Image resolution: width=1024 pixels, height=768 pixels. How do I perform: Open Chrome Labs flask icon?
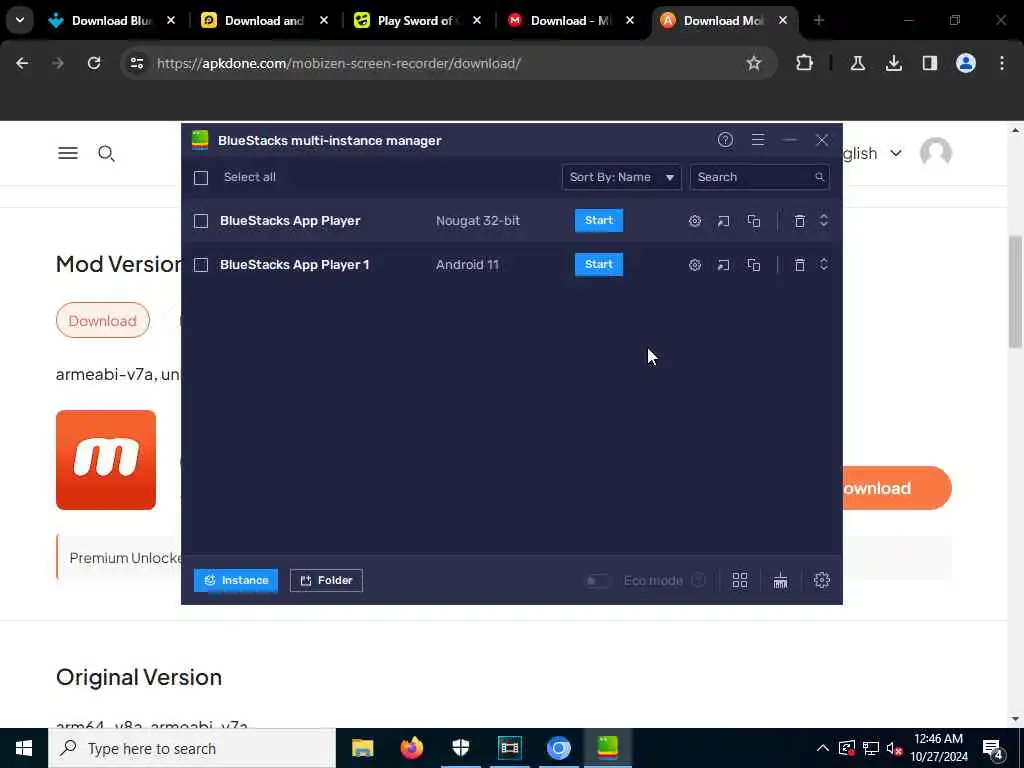[x=857, y=63]
